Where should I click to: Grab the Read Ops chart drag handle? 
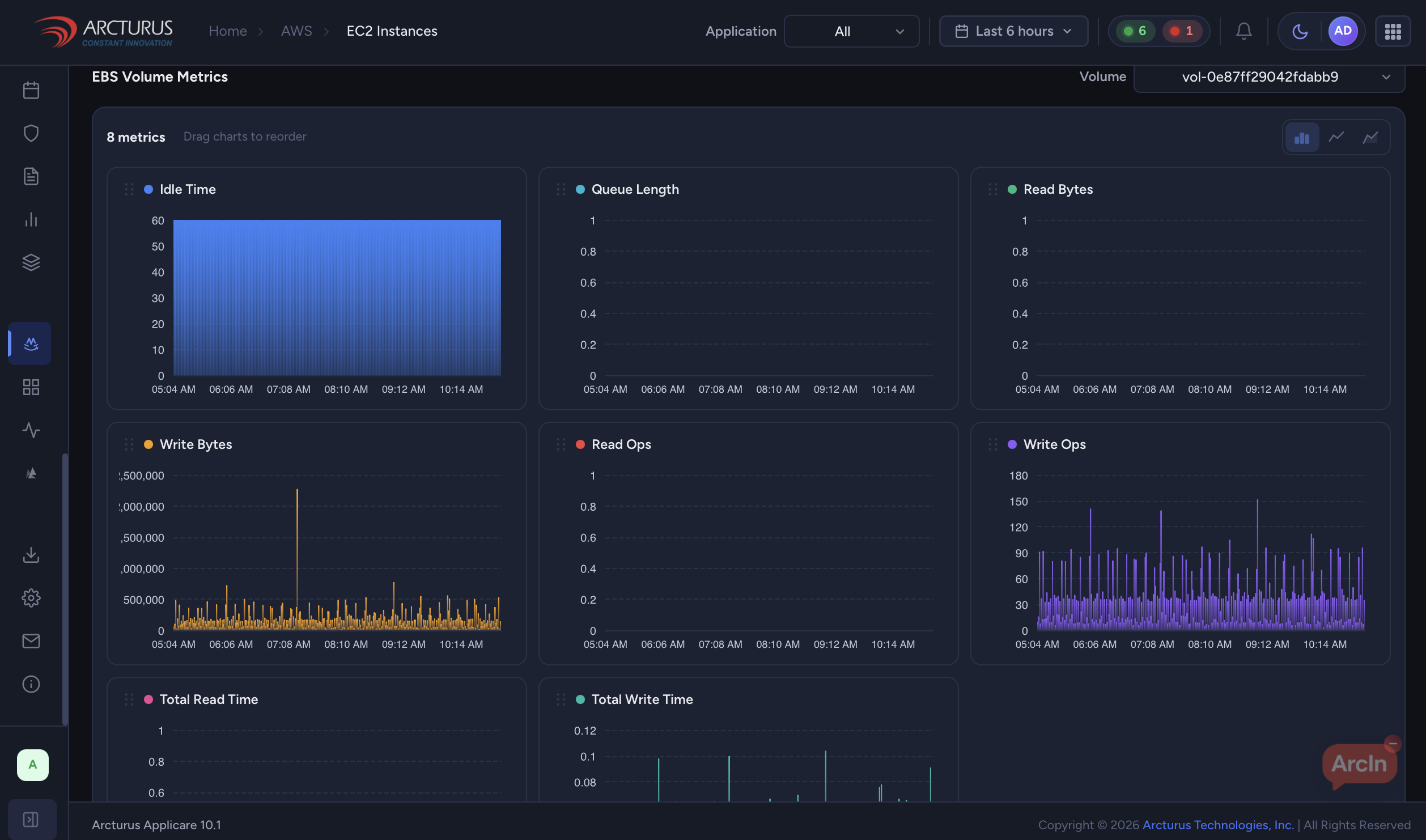click(x=561, y=444)
